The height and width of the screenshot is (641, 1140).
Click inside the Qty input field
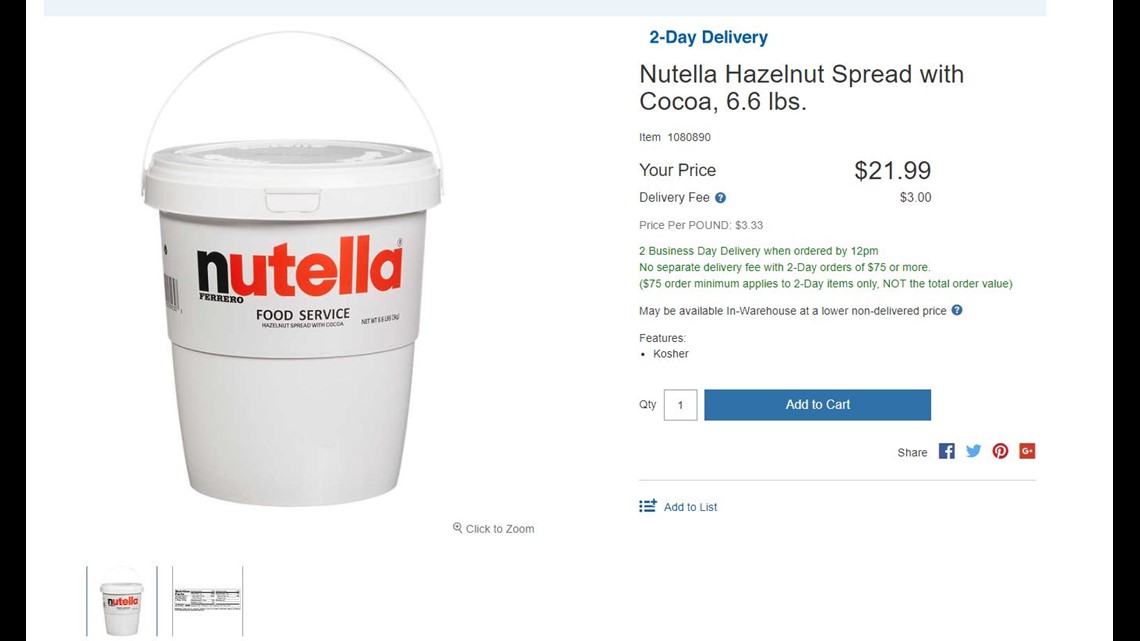pyautogui.click(x=680, y=405)
